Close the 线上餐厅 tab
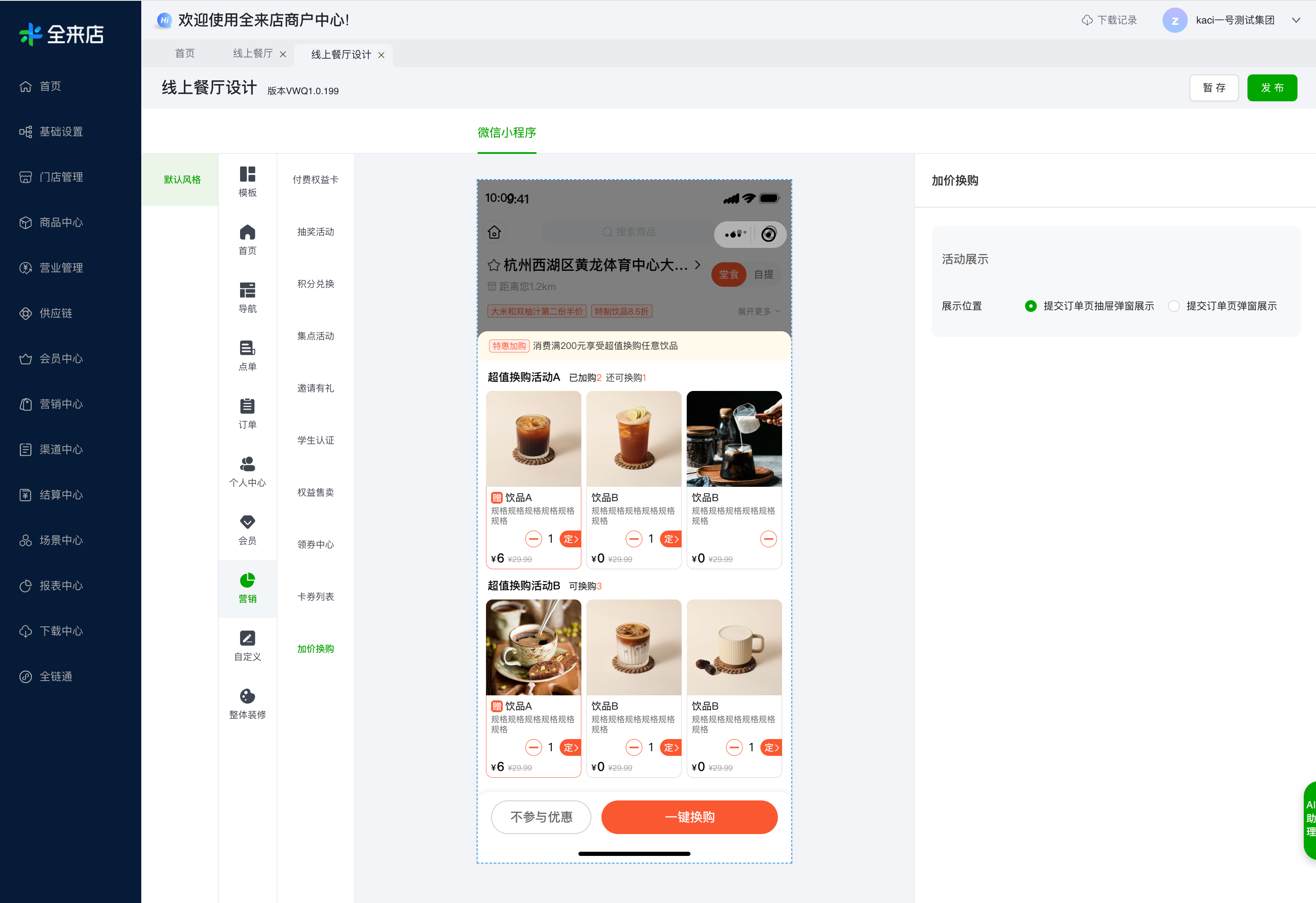Image resolution: width=1316 pixels, height=903 pixels. (x=283, y=54)
